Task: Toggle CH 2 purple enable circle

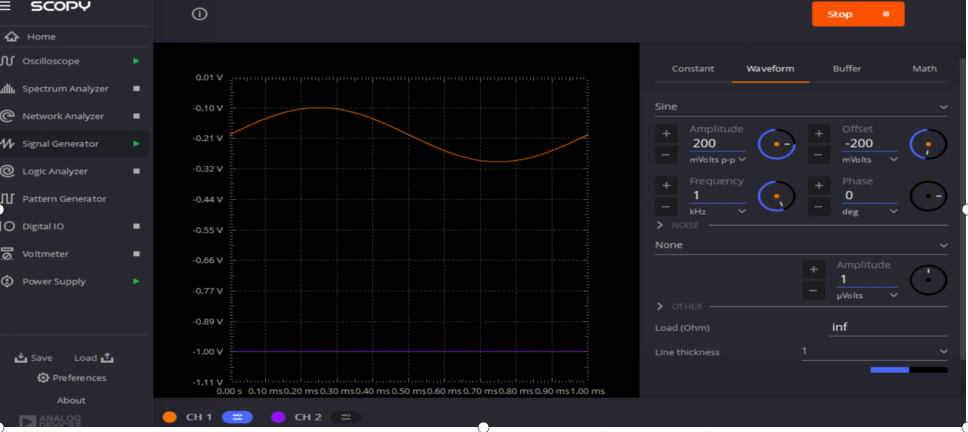Action: click(278, 417)
